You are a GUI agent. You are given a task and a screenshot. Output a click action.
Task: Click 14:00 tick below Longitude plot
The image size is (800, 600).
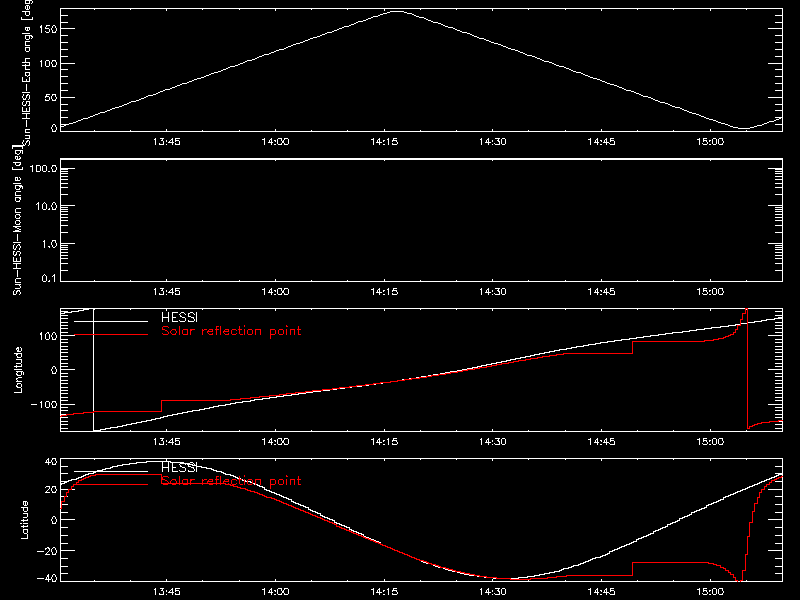click(x=275, y=442)
